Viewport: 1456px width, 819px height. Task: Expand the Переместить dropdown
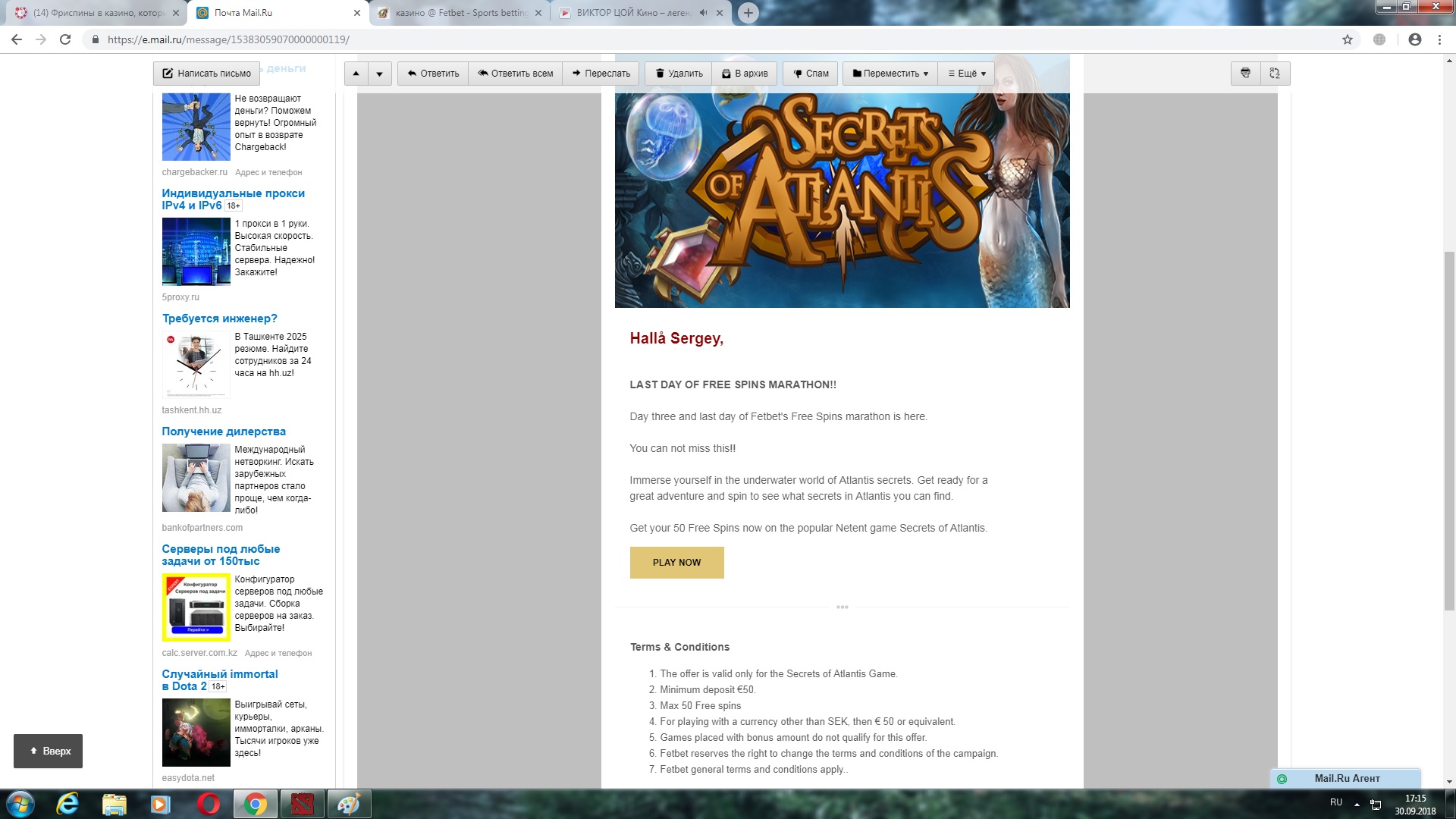click(890, 74)
